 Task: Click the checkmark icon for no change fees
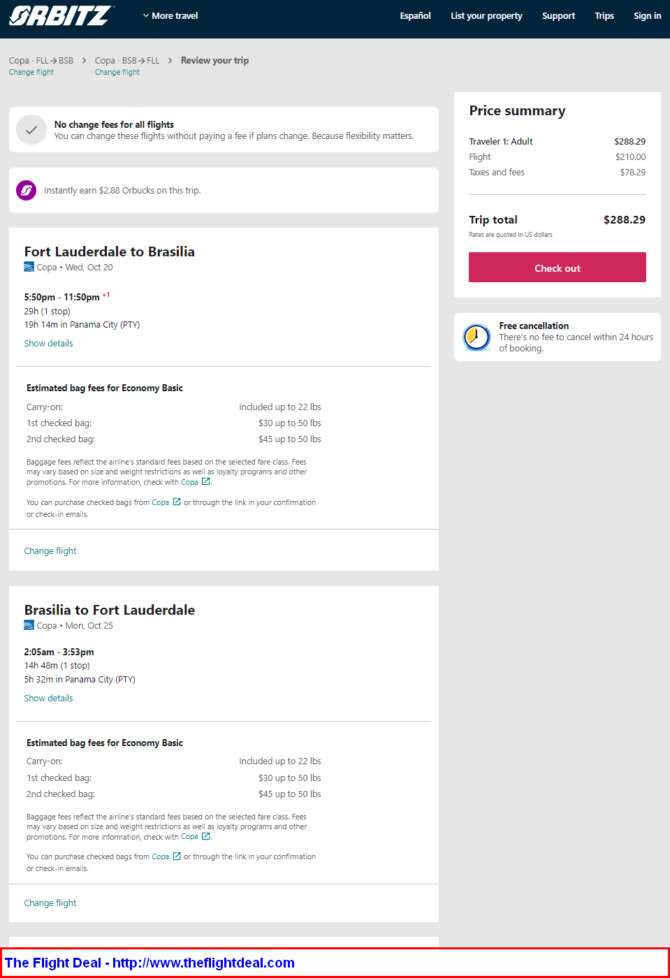tap(31, 130)
